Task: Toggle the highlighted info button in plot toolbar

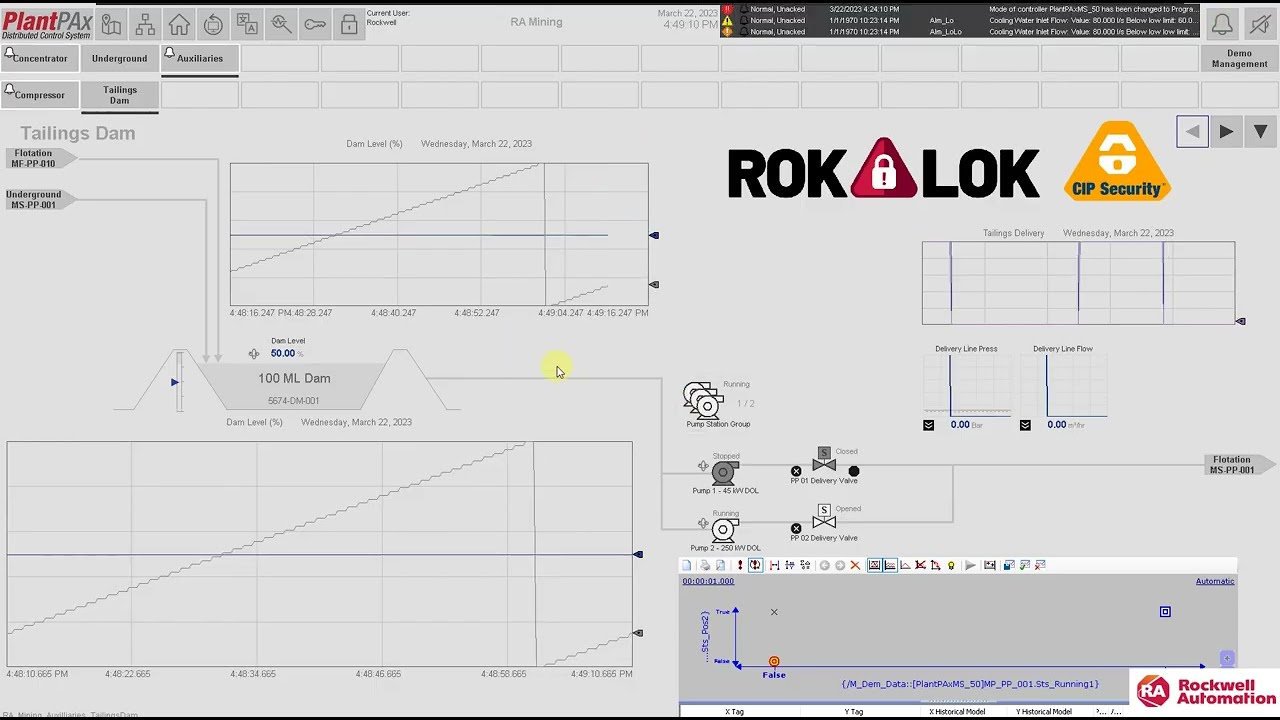Action: [x=756, y=565]
